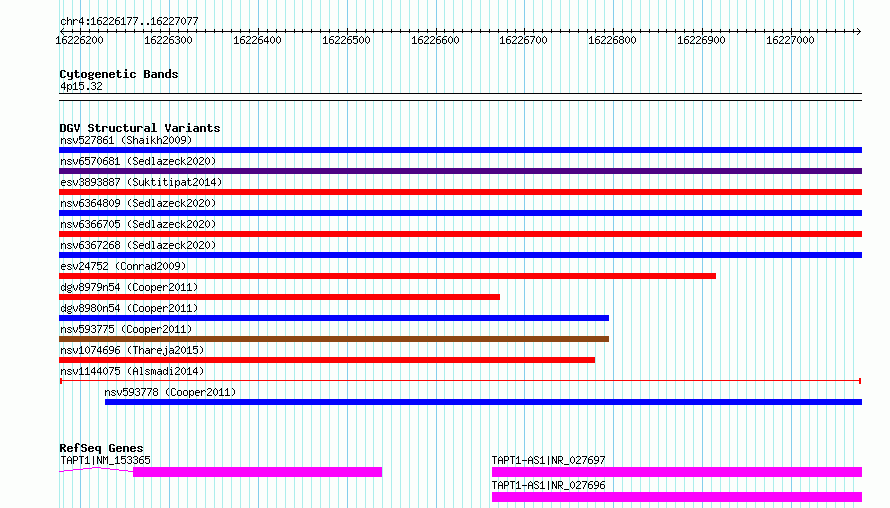Image resolution: width=890 pixels, height=508 pixels.
Task: Select dgv8979n54 (Cooper2011) red variant bar
Action: (279, 297)
